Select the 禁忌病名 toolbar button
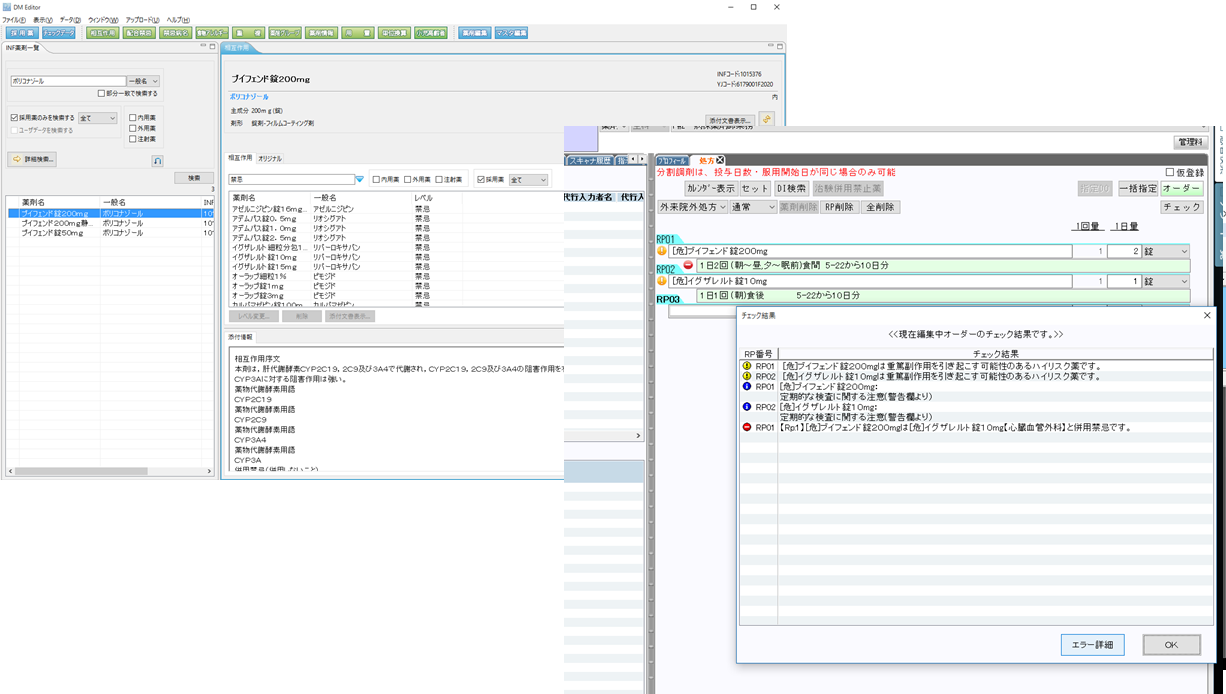The image size is (1226, 694). click(x=175, y=33)
